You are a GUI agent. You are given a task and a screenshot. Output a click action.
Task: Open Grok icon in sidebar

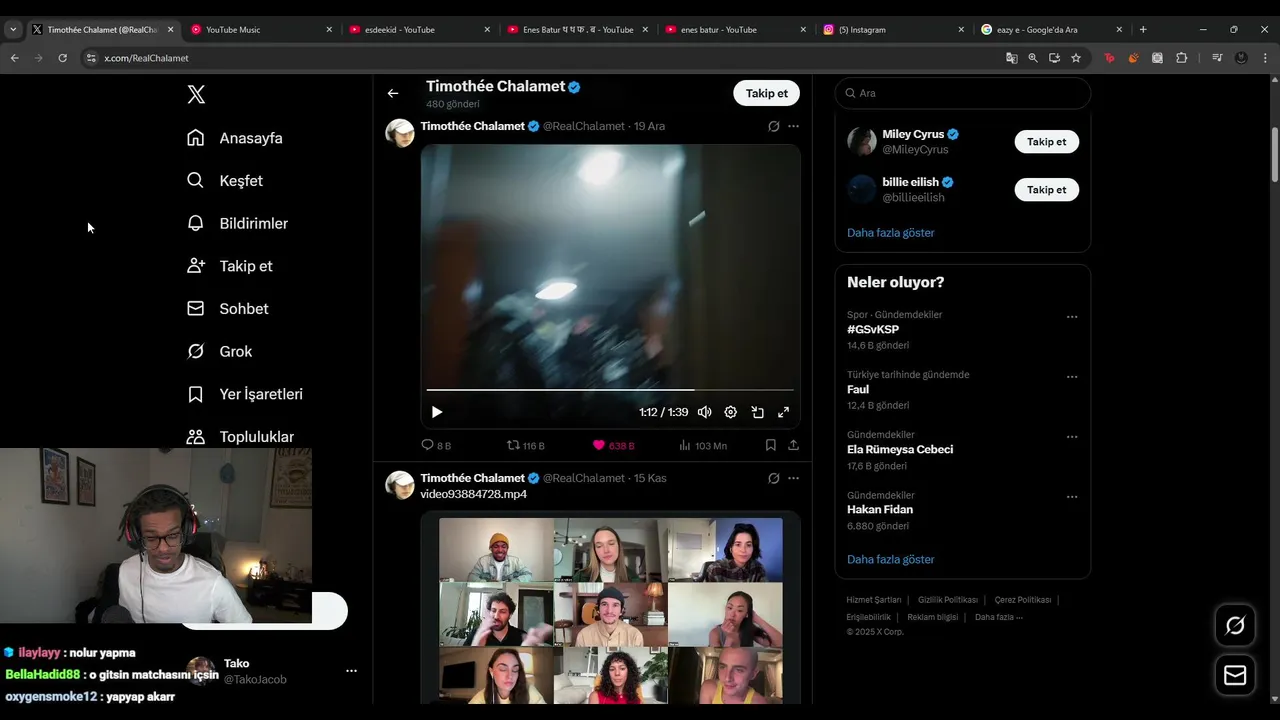click(x=196, y=351)
